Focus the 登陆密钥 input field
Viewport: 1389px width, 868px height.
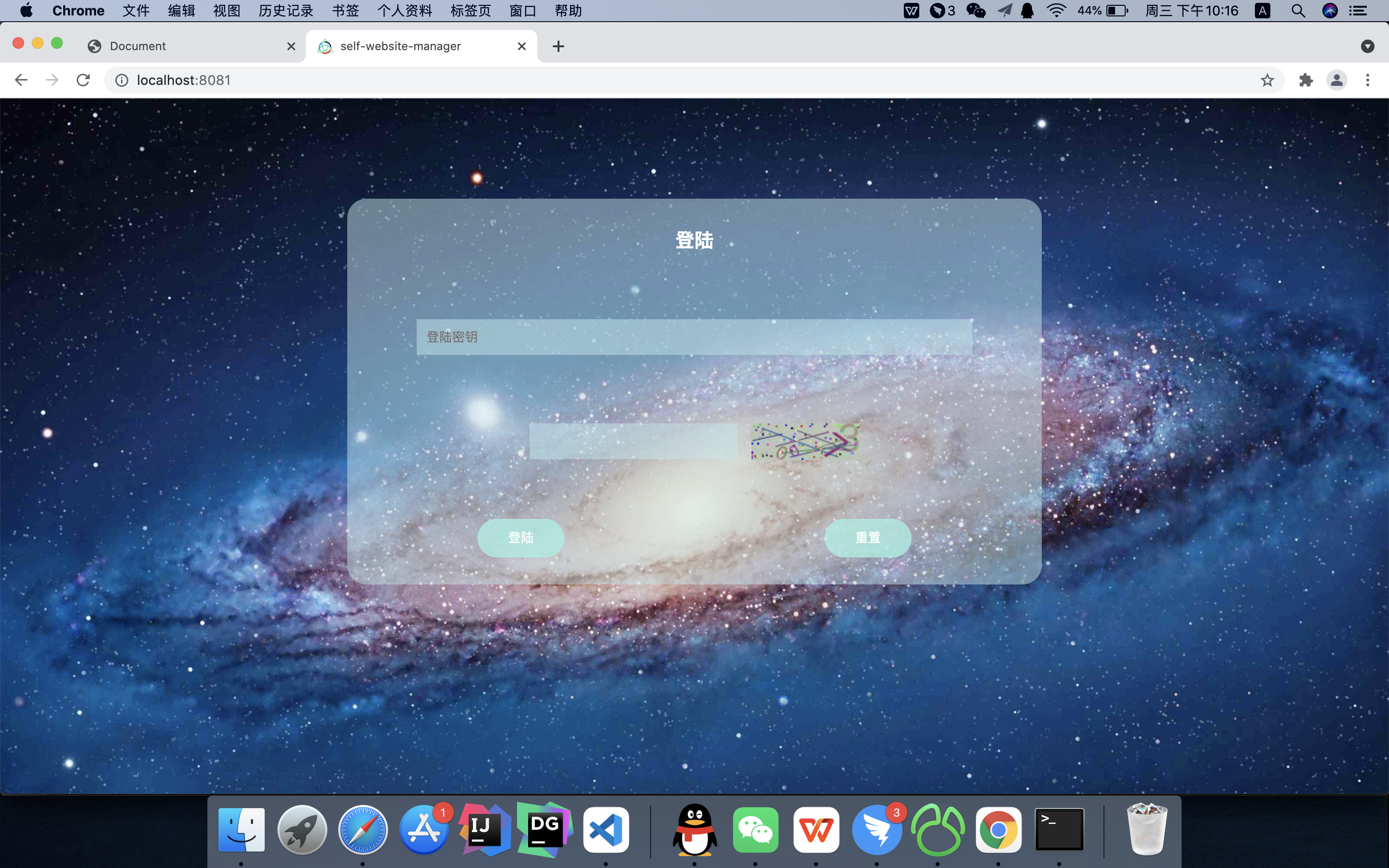694,337
